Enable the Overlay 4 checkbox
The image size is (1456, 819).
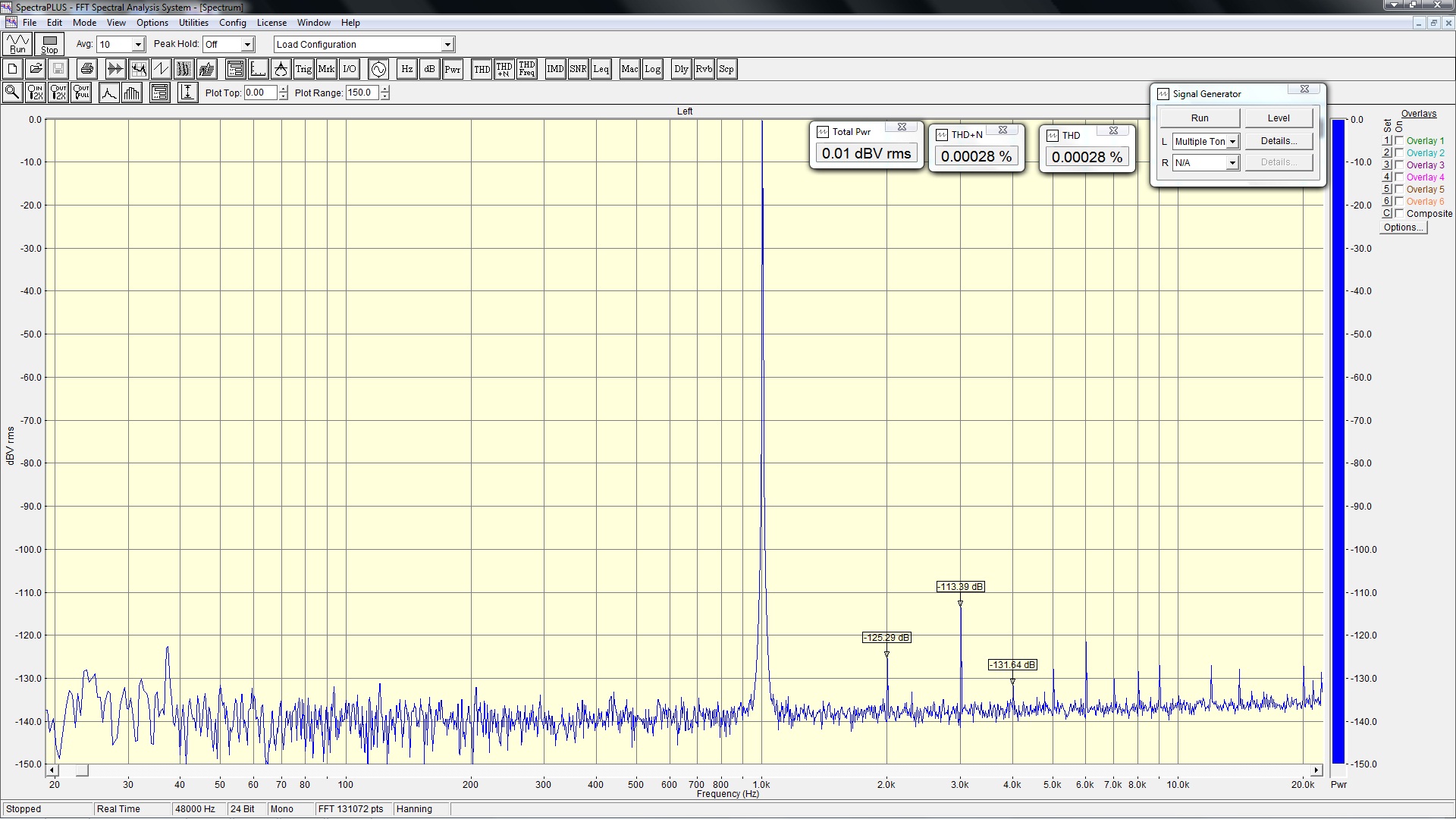1399,177
